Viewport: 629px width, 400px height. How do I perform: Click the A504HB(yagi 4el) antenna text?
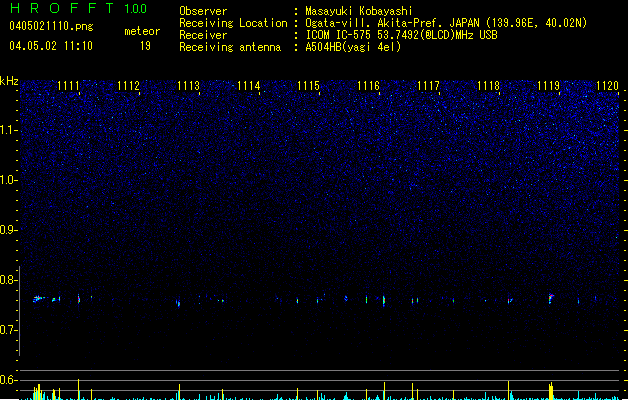click(353, 47)
